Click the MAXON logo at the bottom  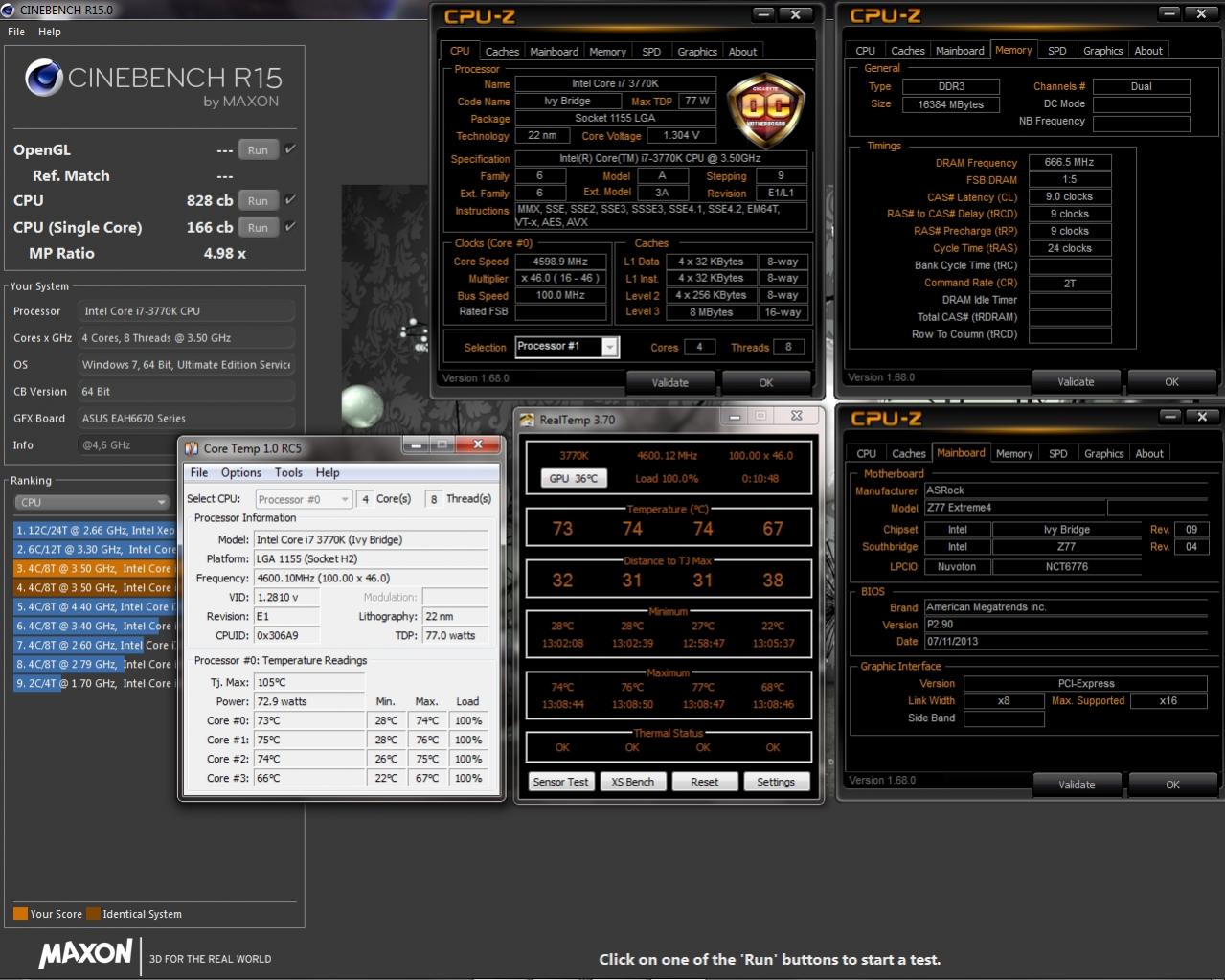pos(85,953)
